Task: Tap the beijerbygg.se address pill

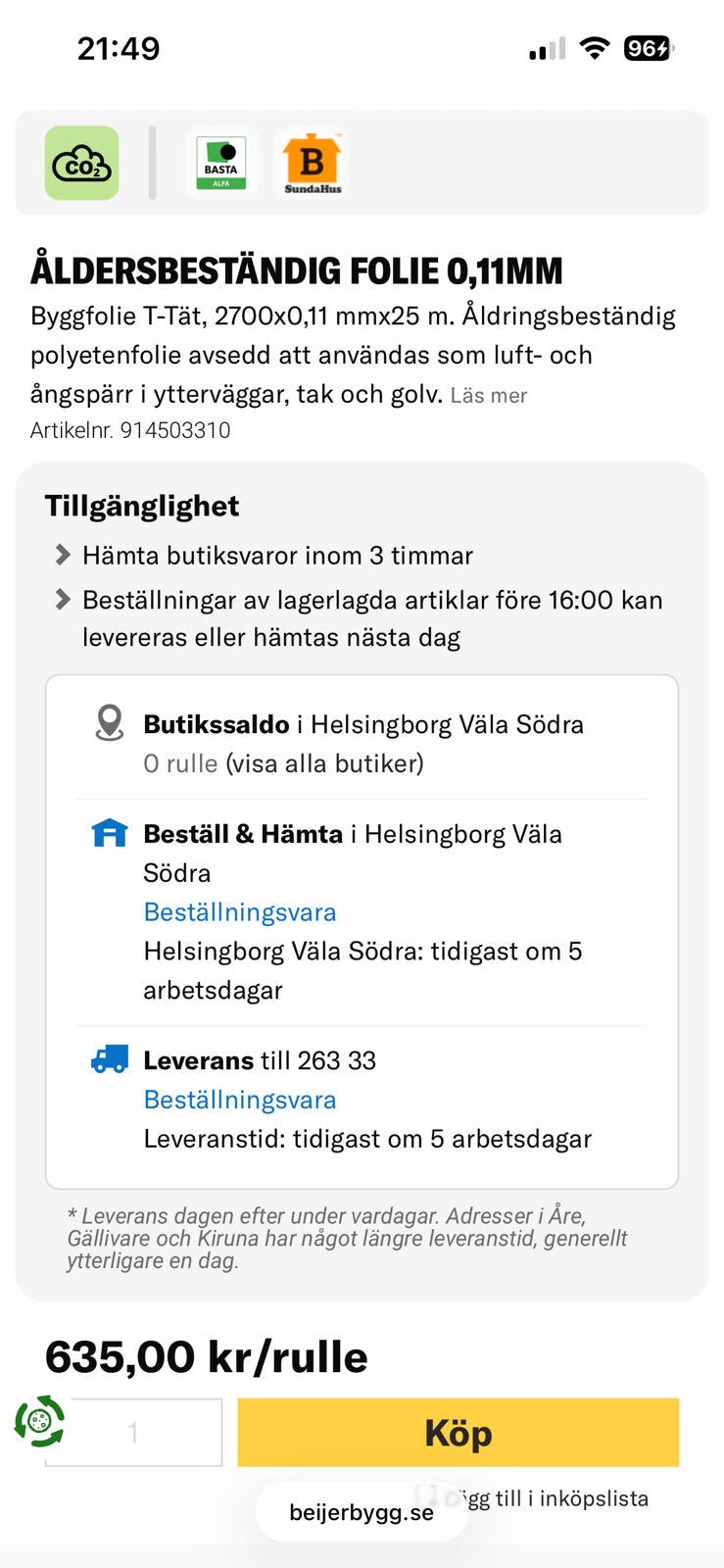Action: coord(361,1512)
